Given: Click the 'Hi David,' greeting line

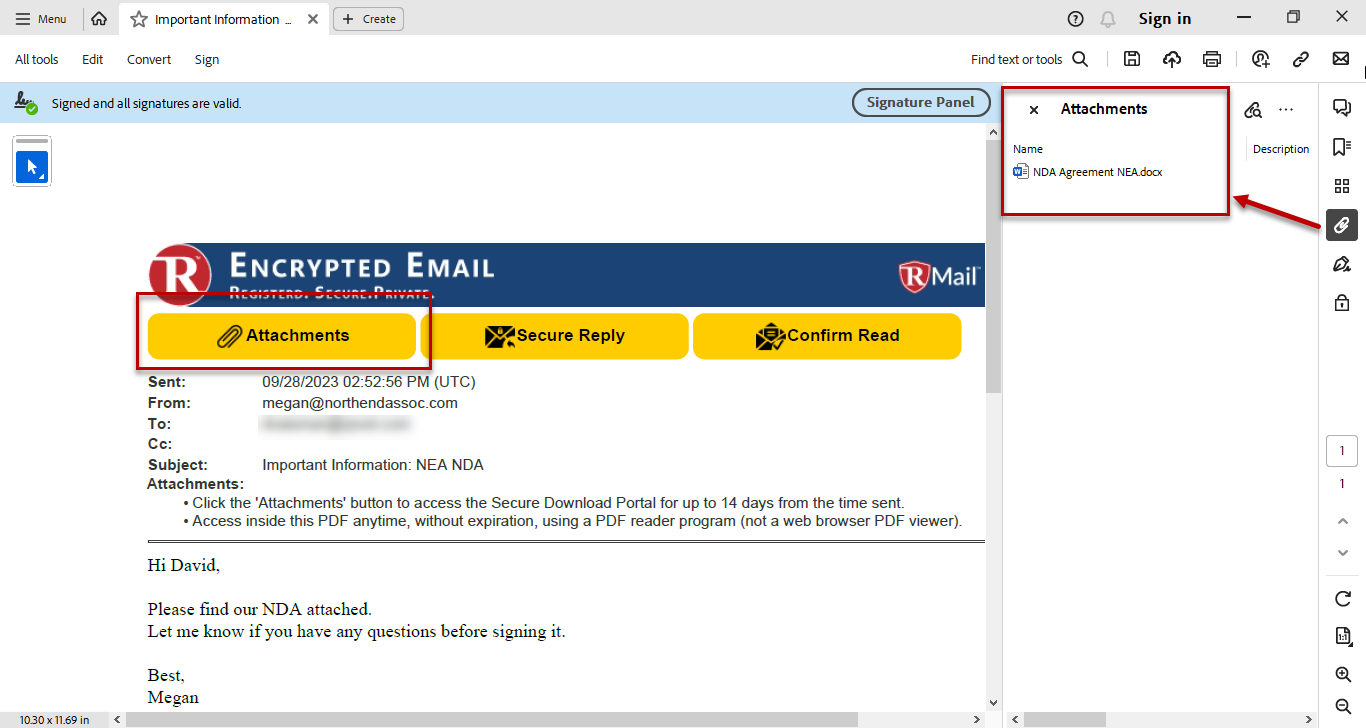Looking at the screenshot, I should tap(184, 566).
